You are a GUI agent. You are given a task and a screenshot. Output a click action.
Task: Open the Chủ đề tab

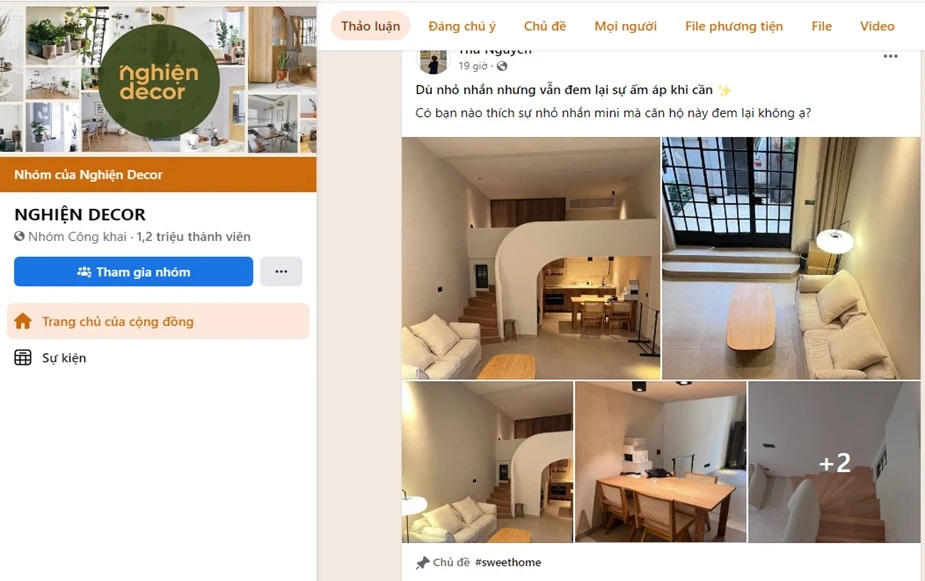point(544,26)
